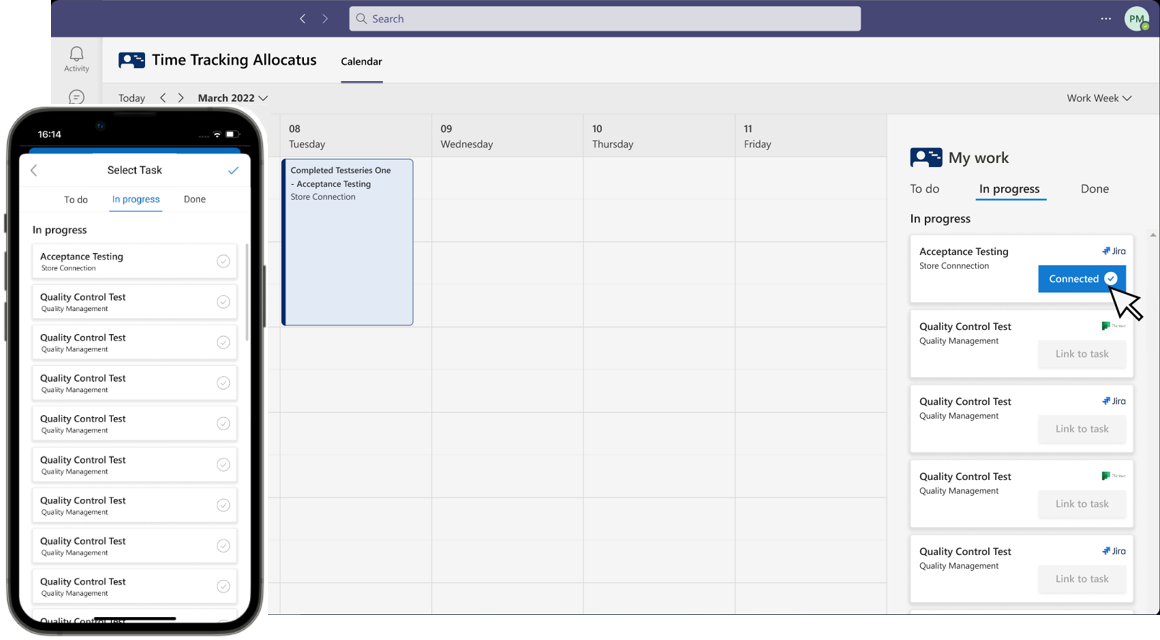Toggle the Connected checkmark on Acceptance Testing
This screenshot has width=1160, height=640.
coord(1110,278)
